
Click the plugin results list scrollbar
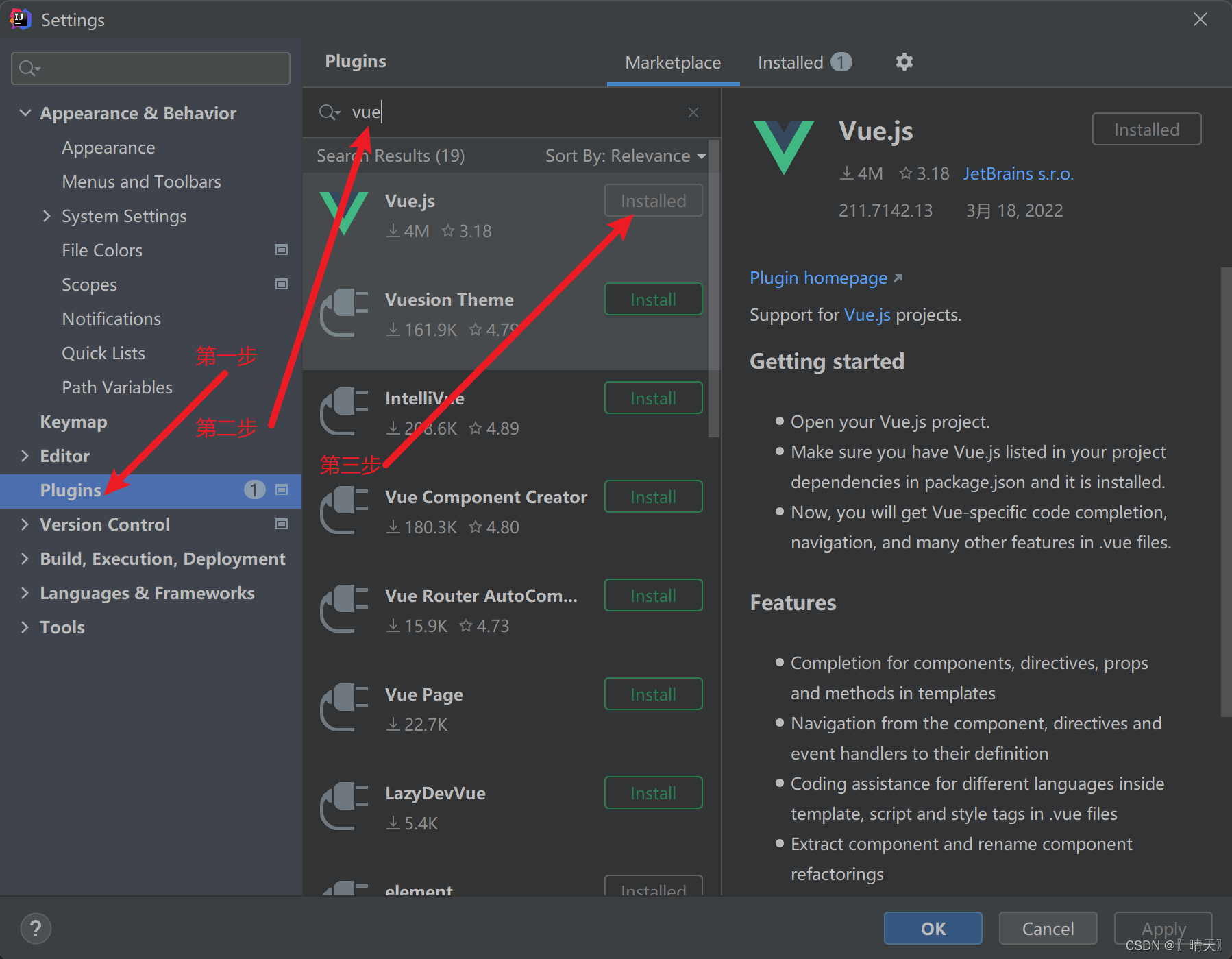714,289
